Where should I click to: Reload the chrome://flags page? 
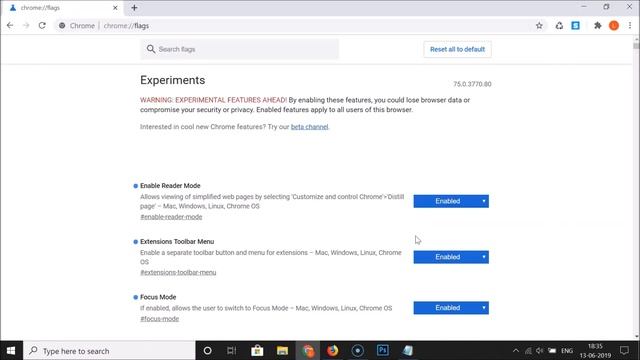pyautogui.click(x=42, y=25)
